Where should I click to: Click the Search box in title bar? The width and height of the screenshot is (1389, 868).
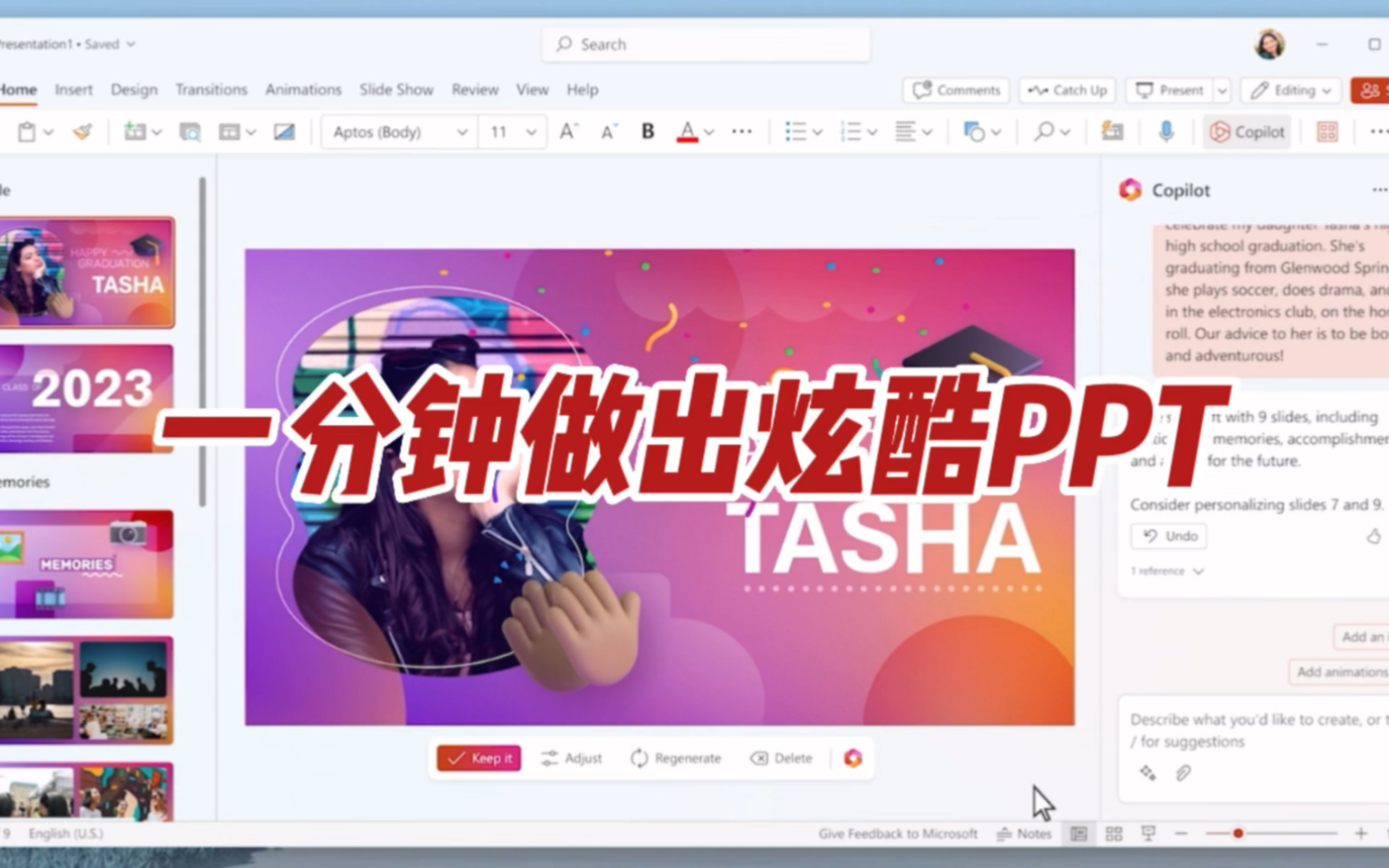(x=707, y=44)
